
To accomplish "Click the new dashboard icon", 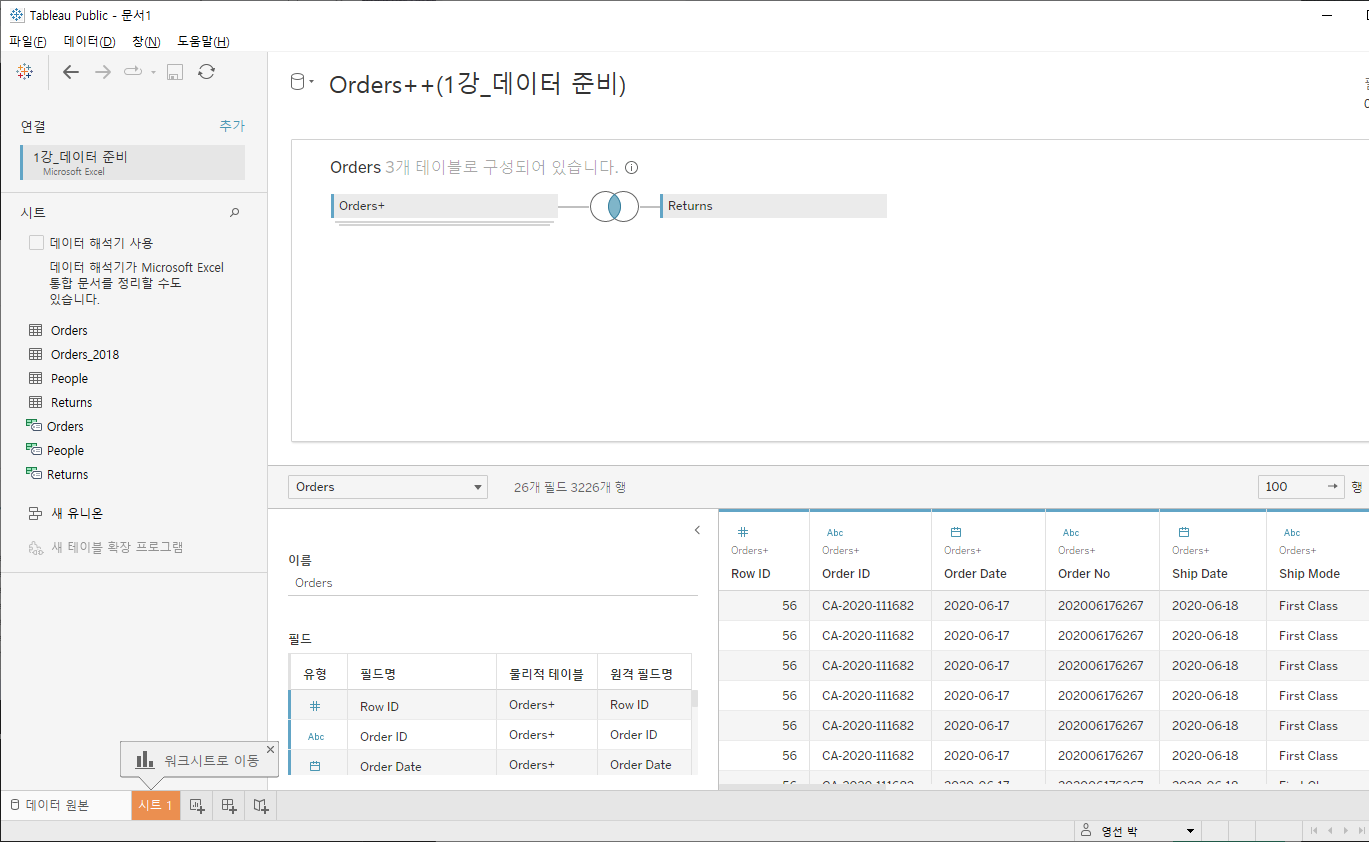I will click(229, 805).
